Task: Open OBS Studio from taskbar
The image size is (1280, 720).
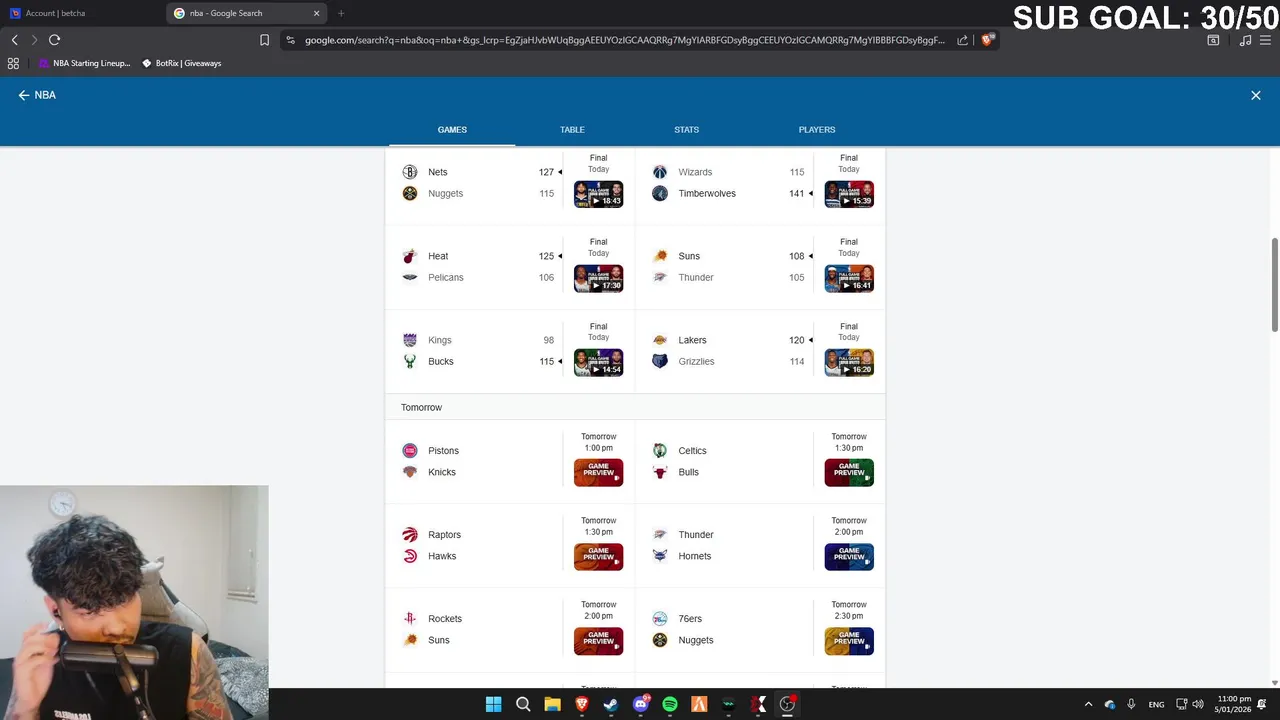Action: (x=787, y=704)
